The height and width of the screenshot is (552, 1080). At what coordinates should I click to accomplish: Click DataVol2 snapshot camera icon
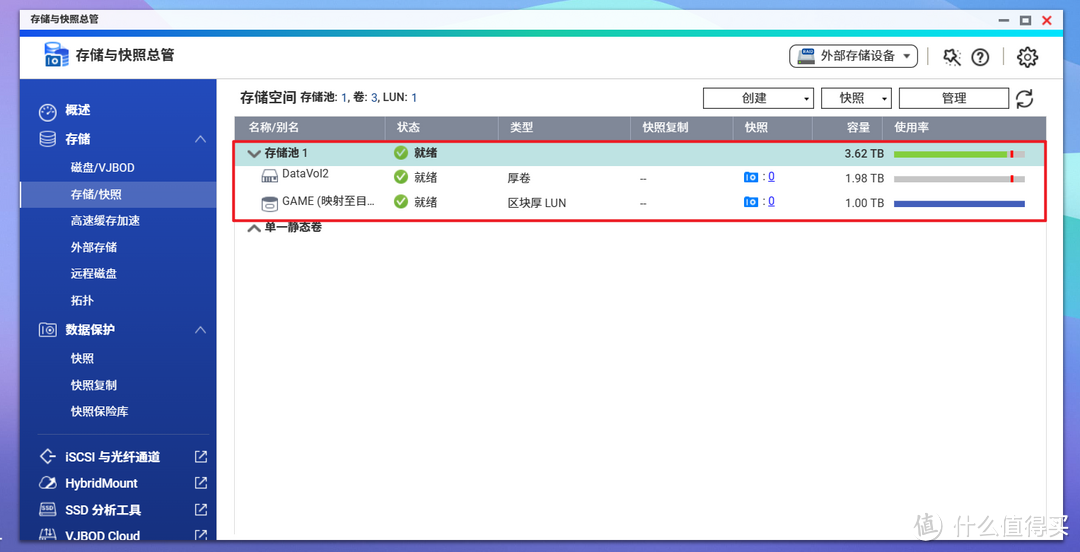(751, 177)
